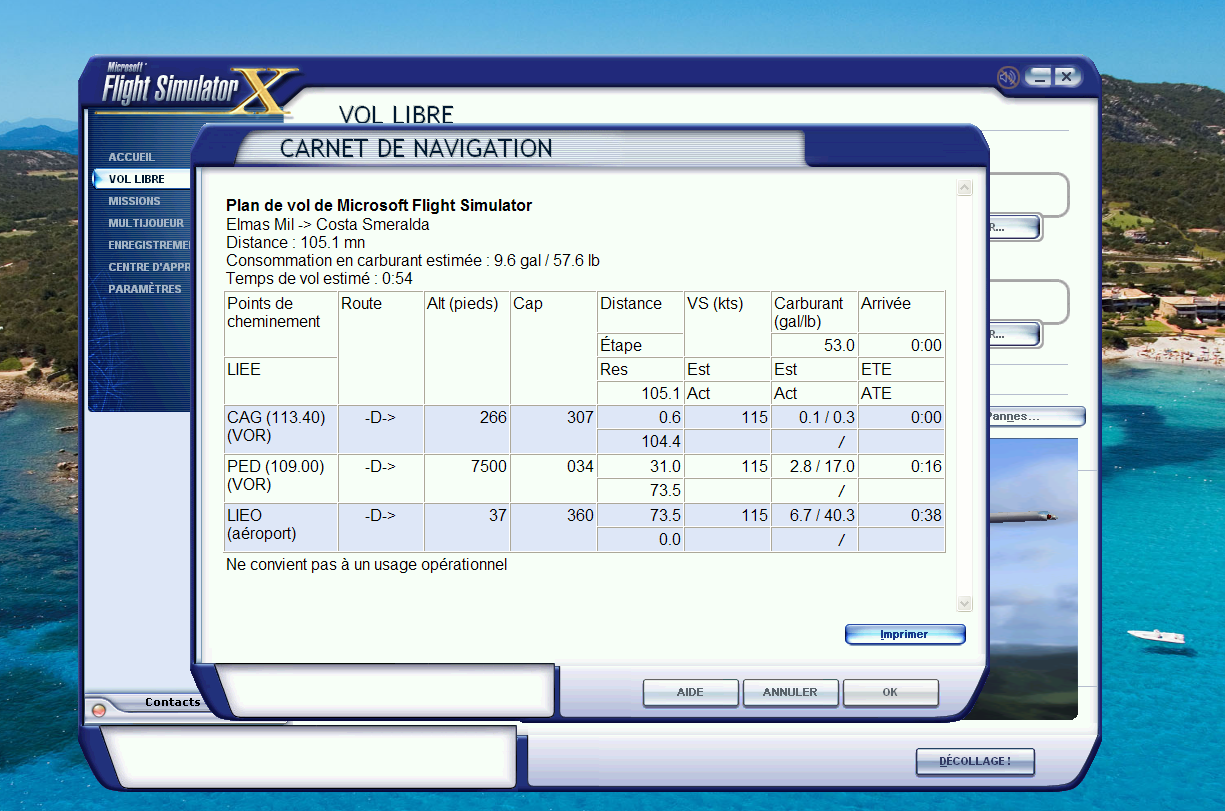The height and width of the screenshot is (811, 1225).
Task: Click the fuel total 53.0
Action: [x=839, y=345]
